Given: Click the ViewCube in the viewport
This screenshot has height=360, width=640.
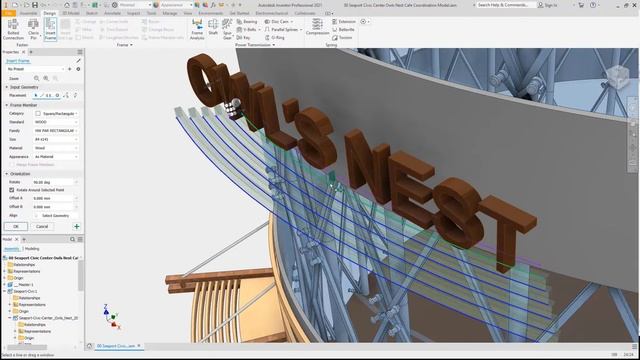Looking at the screenshot, I should pos(618,77).
